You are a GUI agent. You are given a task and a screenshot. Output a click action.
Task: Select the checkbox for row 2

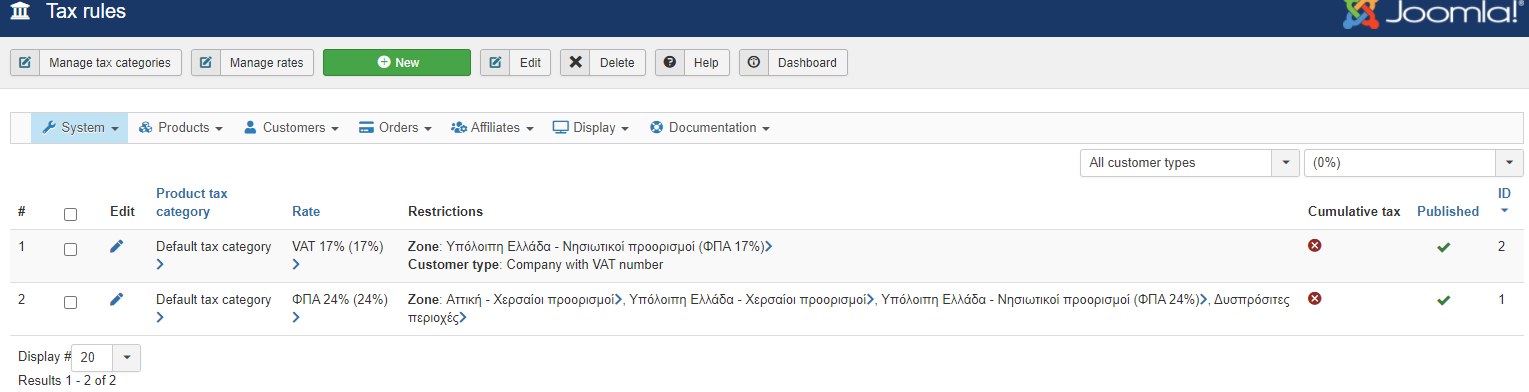[x=70, y=302]
